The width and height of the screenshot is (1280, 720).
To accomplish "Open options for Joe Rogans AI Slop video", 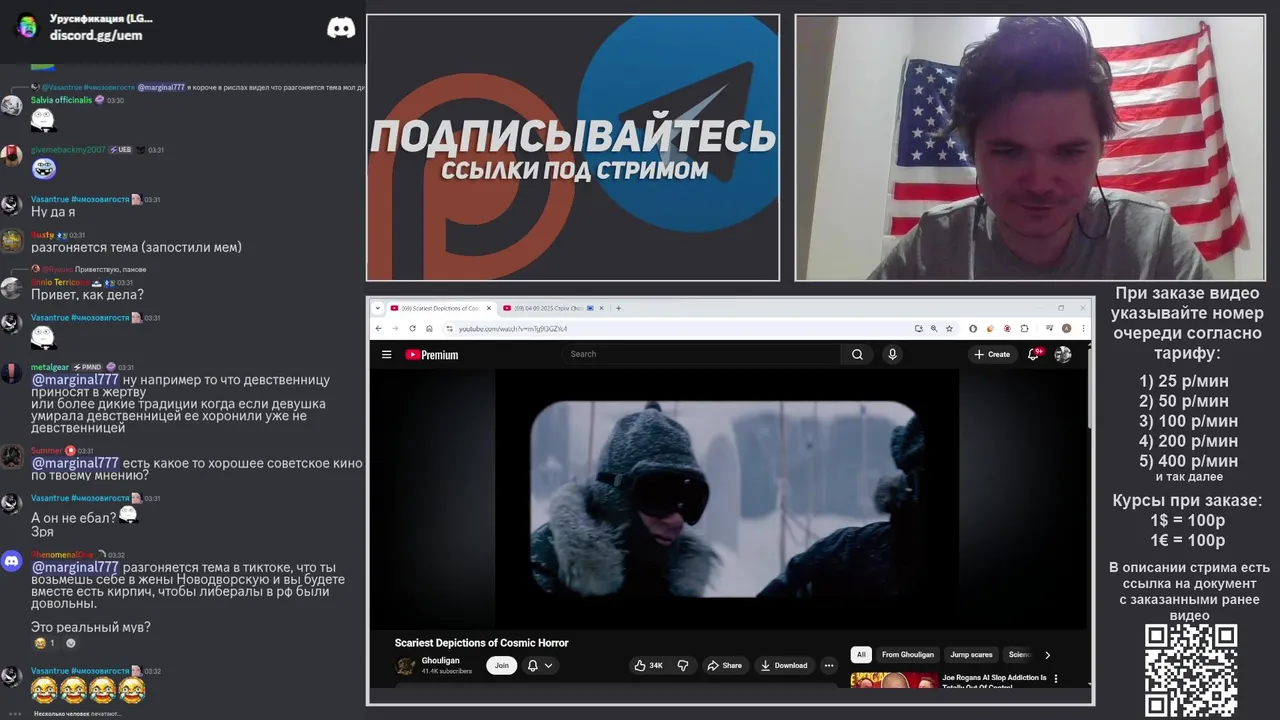I will point(1056,679).
